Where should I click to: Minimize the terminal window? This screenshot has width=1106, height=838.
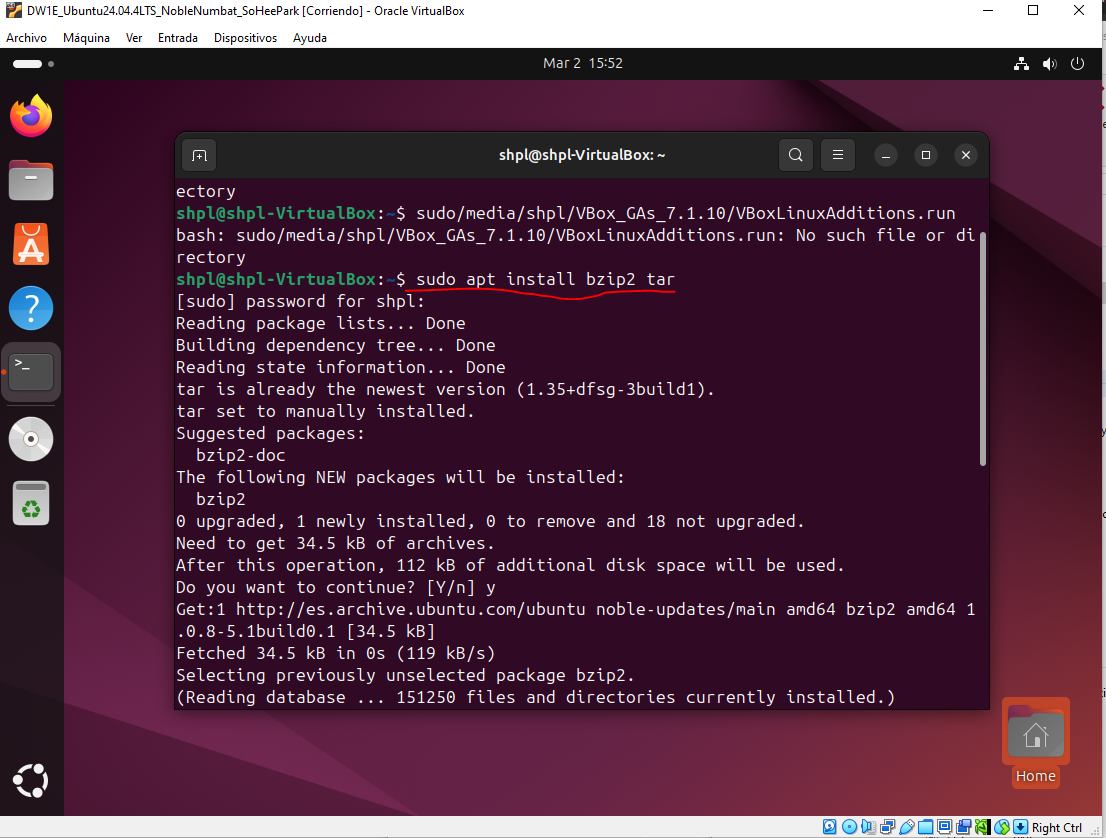(x=886, y=155)
